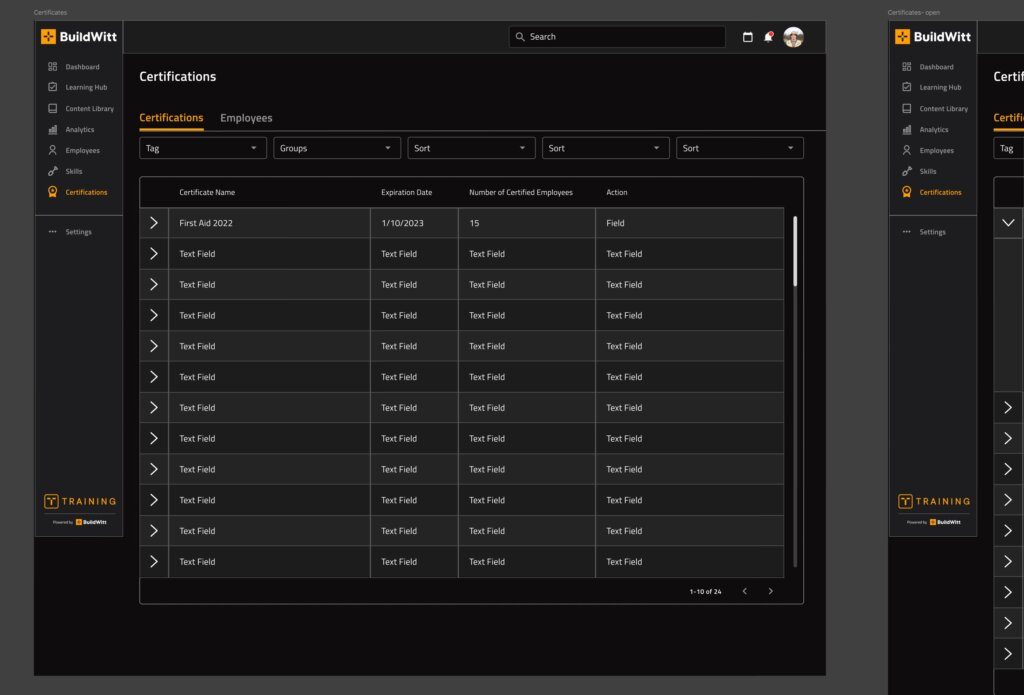
Task: Open Settings label in the Certificates- open frame
Action: (x=933, y=232)
